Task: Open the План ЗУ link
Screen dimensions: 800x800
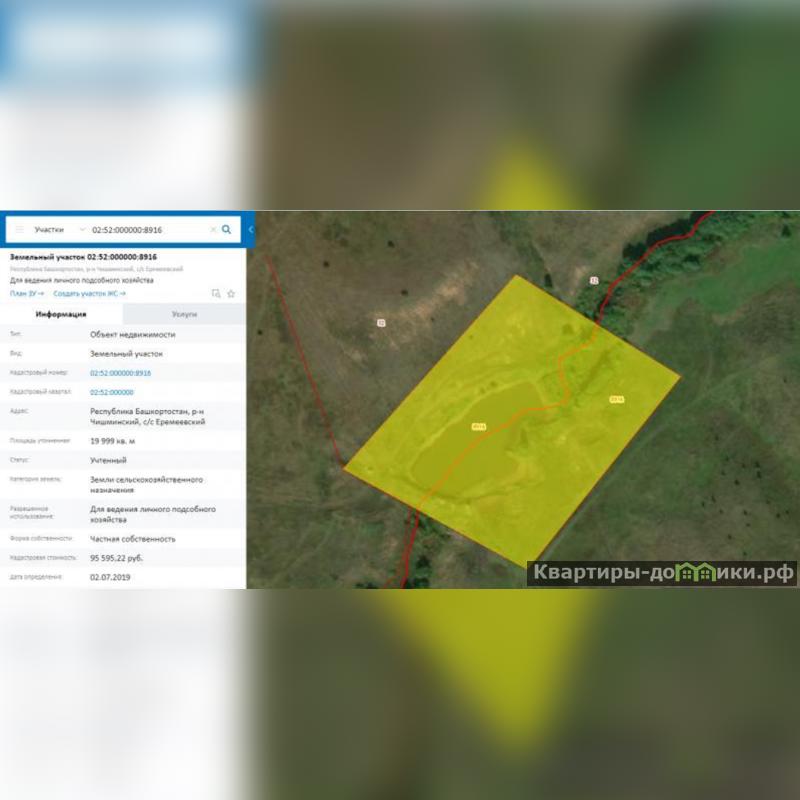Action: click(27, 294)
